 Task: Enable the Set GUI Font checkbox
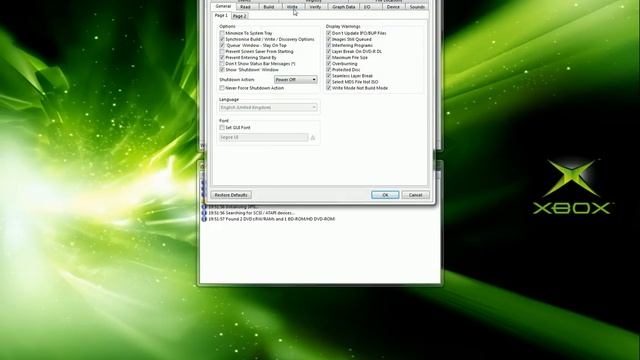[222, 127]
